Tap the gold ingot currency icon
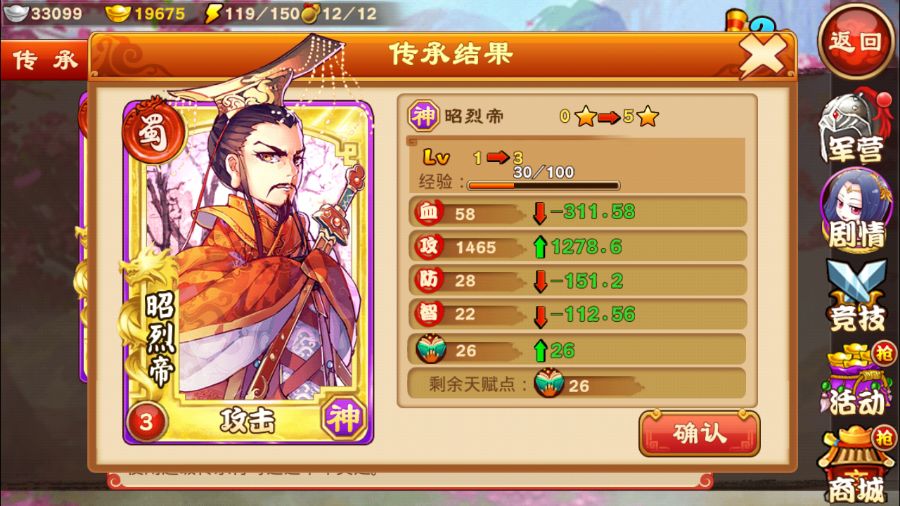 click(x=118, y=13)
